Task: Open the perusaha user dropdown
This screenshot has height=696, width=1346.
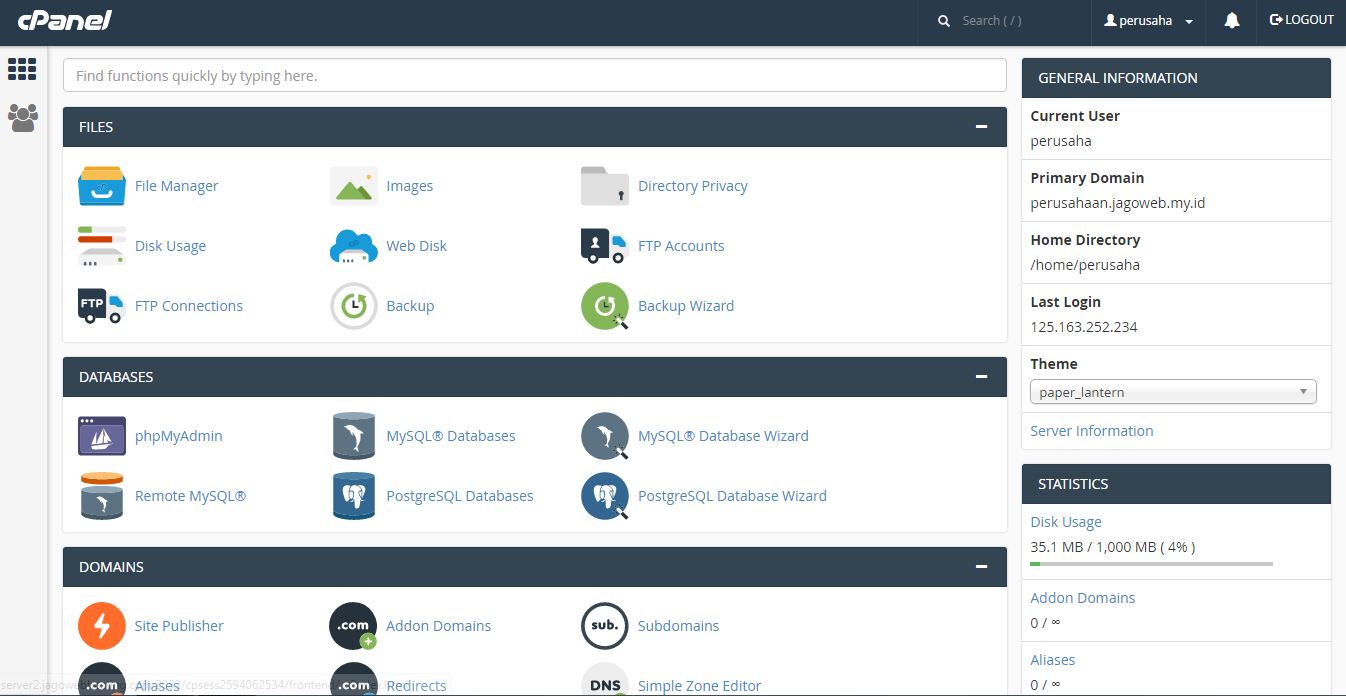Action: click(x=1148, y=20)
